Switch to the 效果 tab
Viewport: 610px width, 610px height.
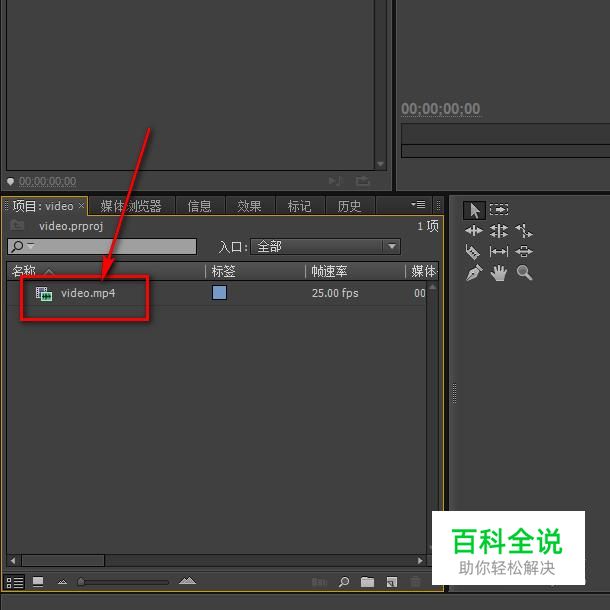click(x=249, y=206)
